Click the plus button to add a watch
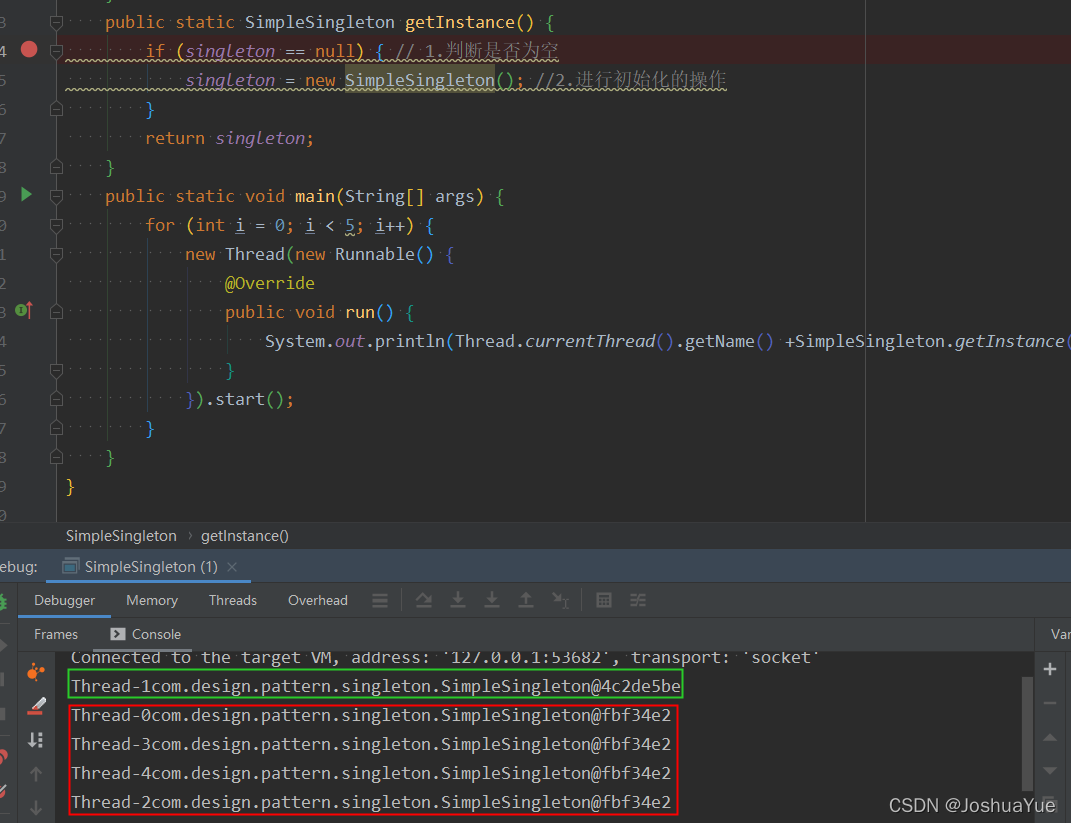Viewport: 1071px width, 823px height. pyautogui.click(x=1050, y=669)
